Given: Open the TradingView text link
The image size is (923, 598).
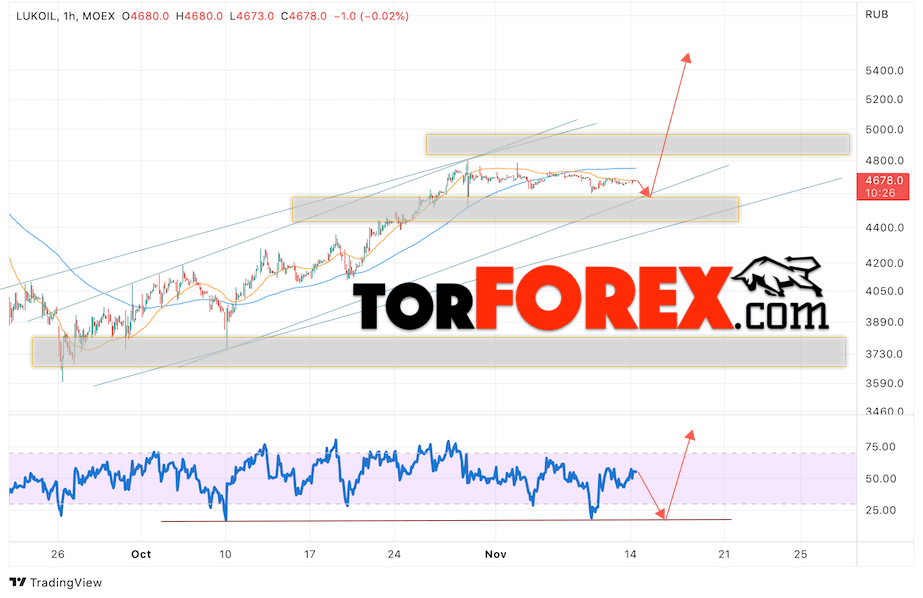Looking at the screenshot, I should 66,582.
